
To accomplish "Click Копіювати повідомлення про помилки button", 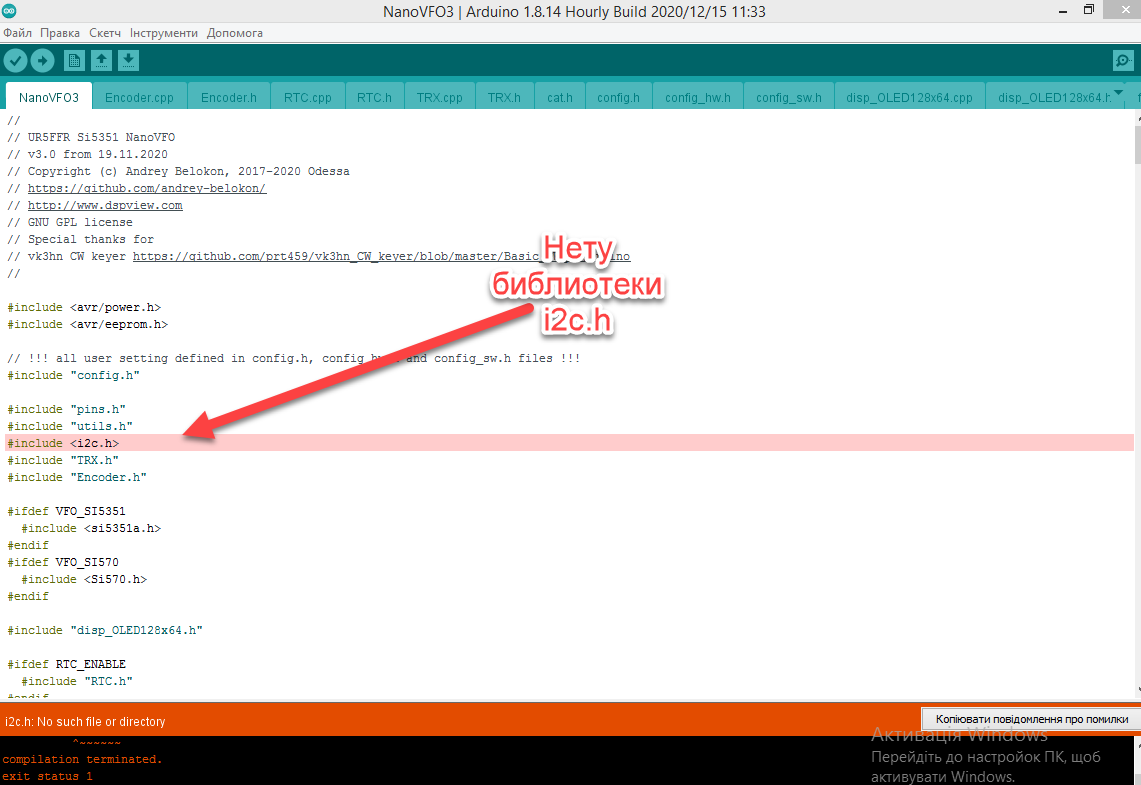I will click(1031, 719).
